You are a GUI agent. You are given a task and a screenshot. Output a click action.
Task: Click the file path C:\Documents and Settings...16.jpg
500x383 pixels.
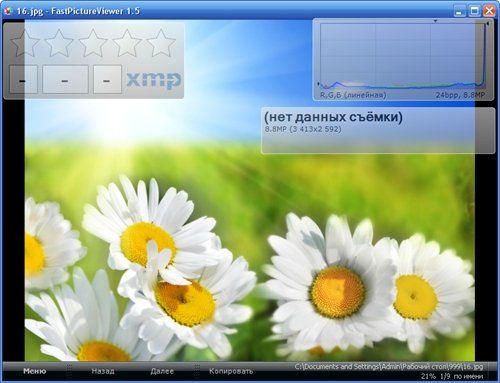[389, 367]
